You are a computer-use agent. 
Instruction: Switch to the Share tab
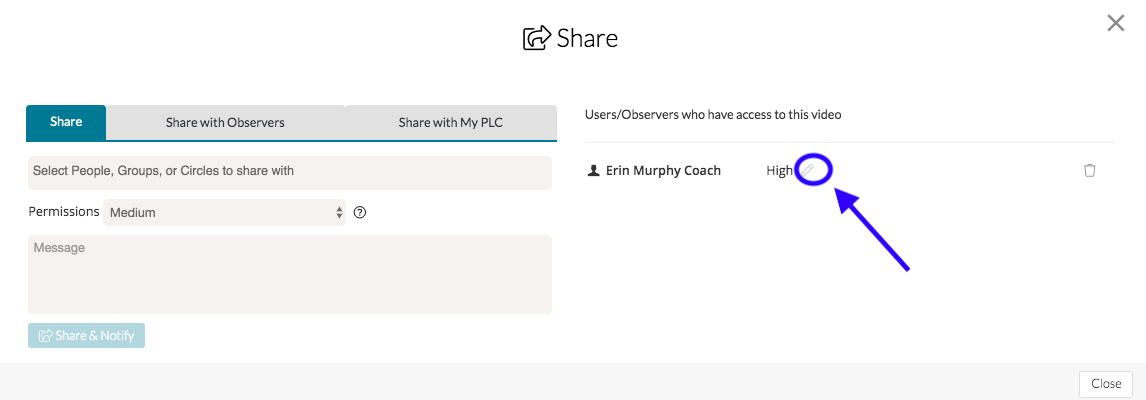[66, 122]
